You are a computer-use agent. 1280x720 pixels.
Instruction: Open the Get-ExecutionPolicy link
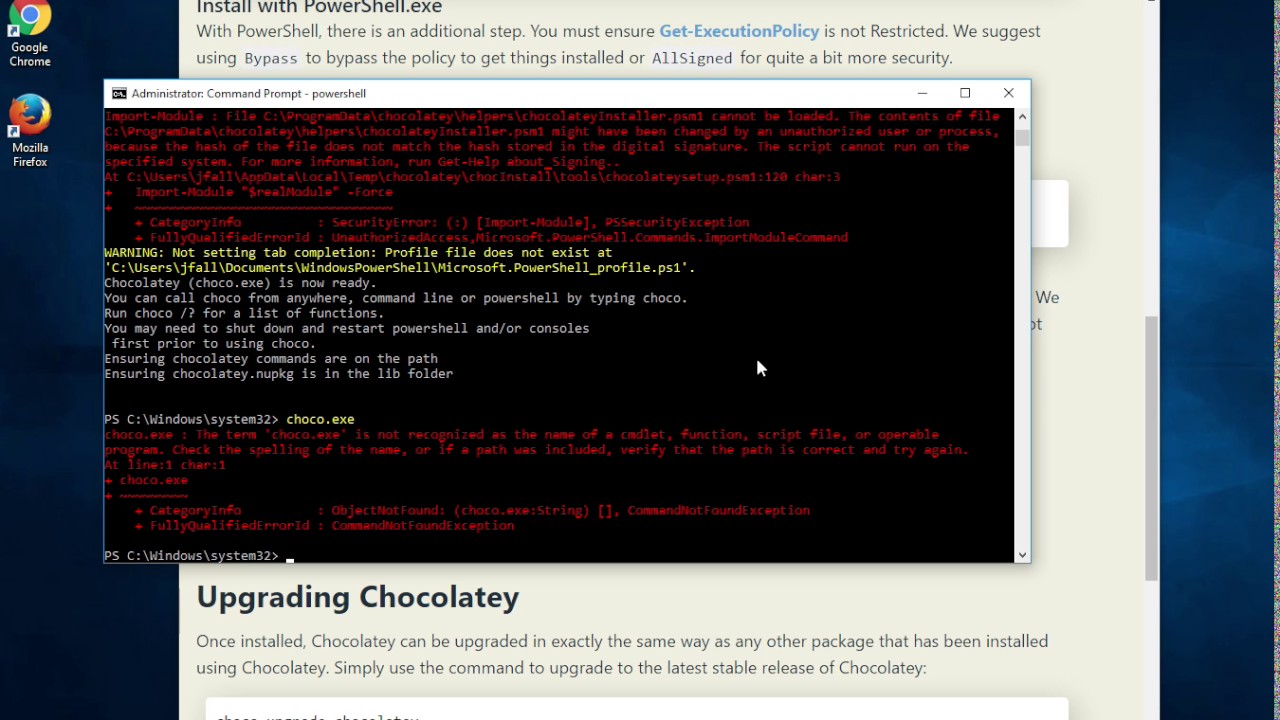click(x=739, y=31)
